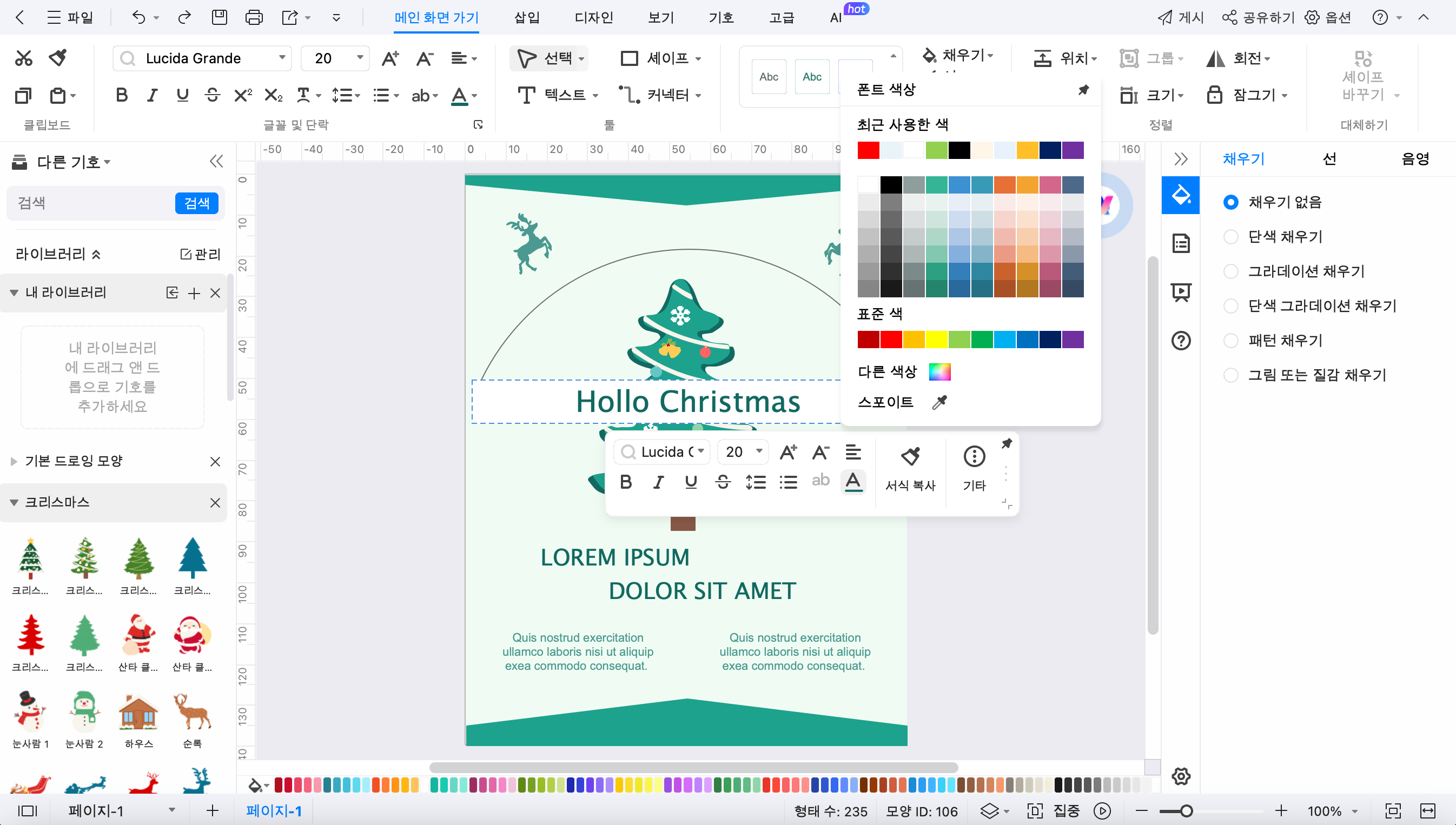Open 기타 more options in floating toolbar
Image resolution: width=1456 pixels, height=825 pixels.
[974, 468]
